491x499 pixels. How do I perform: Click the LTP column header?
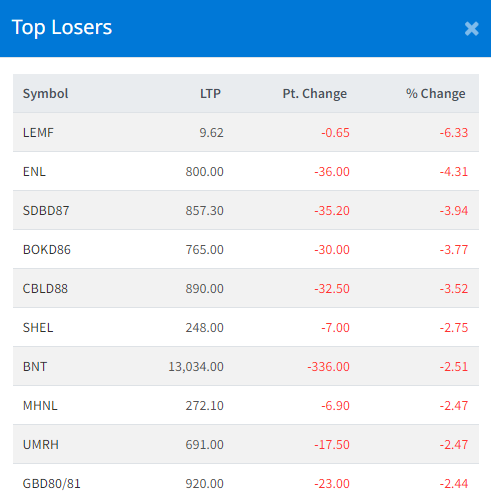[x=210, y=94]
